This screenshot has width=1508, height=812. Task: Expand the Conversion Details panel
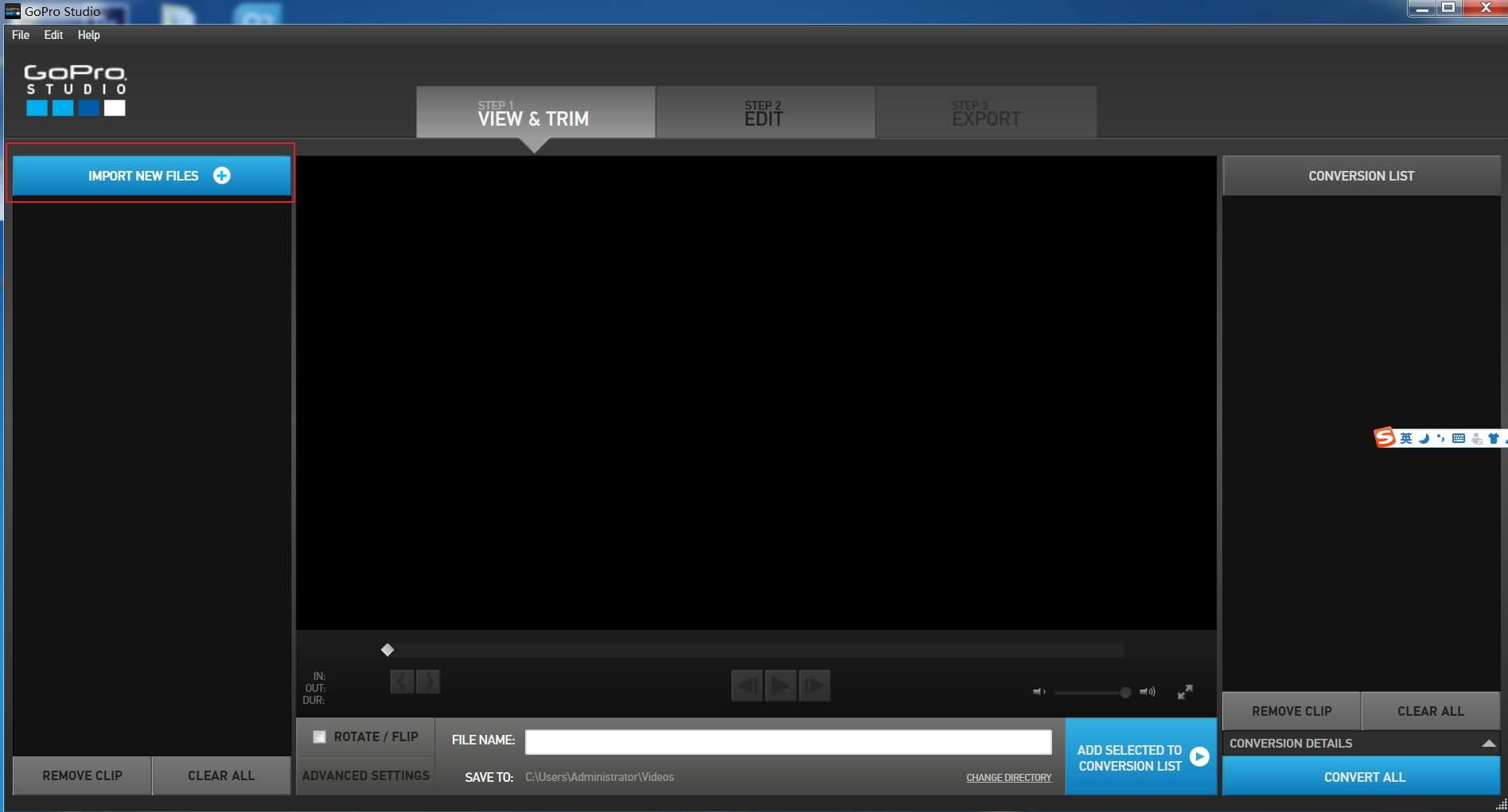tap(1488, 743)
